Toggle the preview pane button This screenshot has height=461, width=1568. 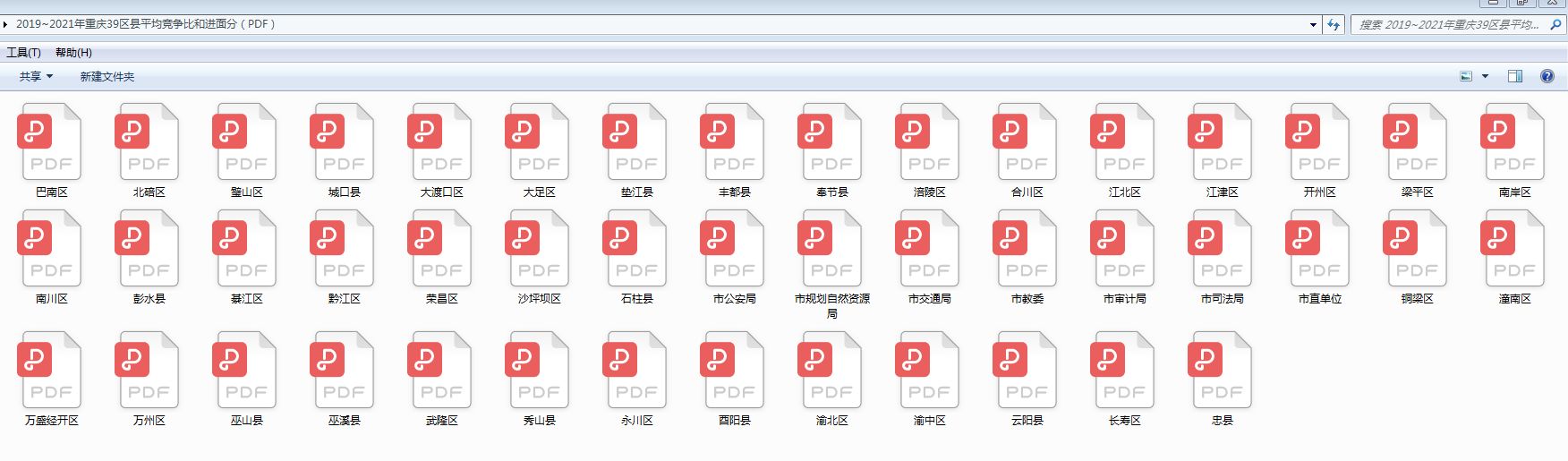point(1515,77)
